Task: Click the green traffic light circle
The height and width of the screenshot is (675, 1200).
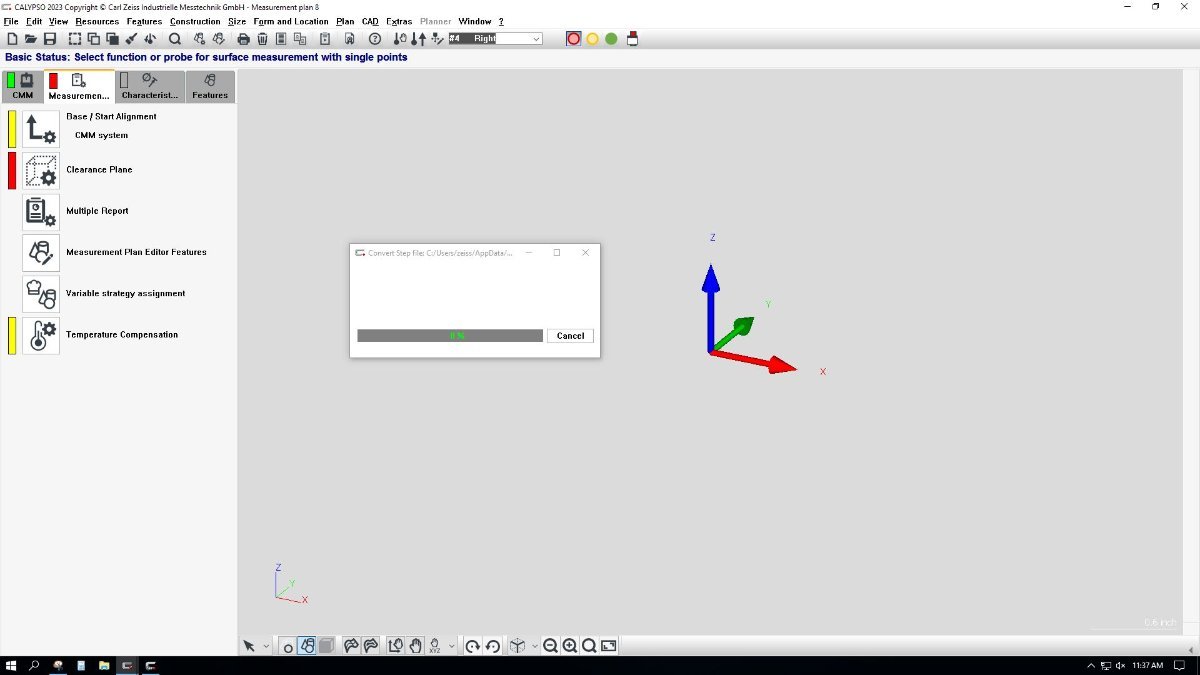Action: pyautogui.click(x=611, y=39)
